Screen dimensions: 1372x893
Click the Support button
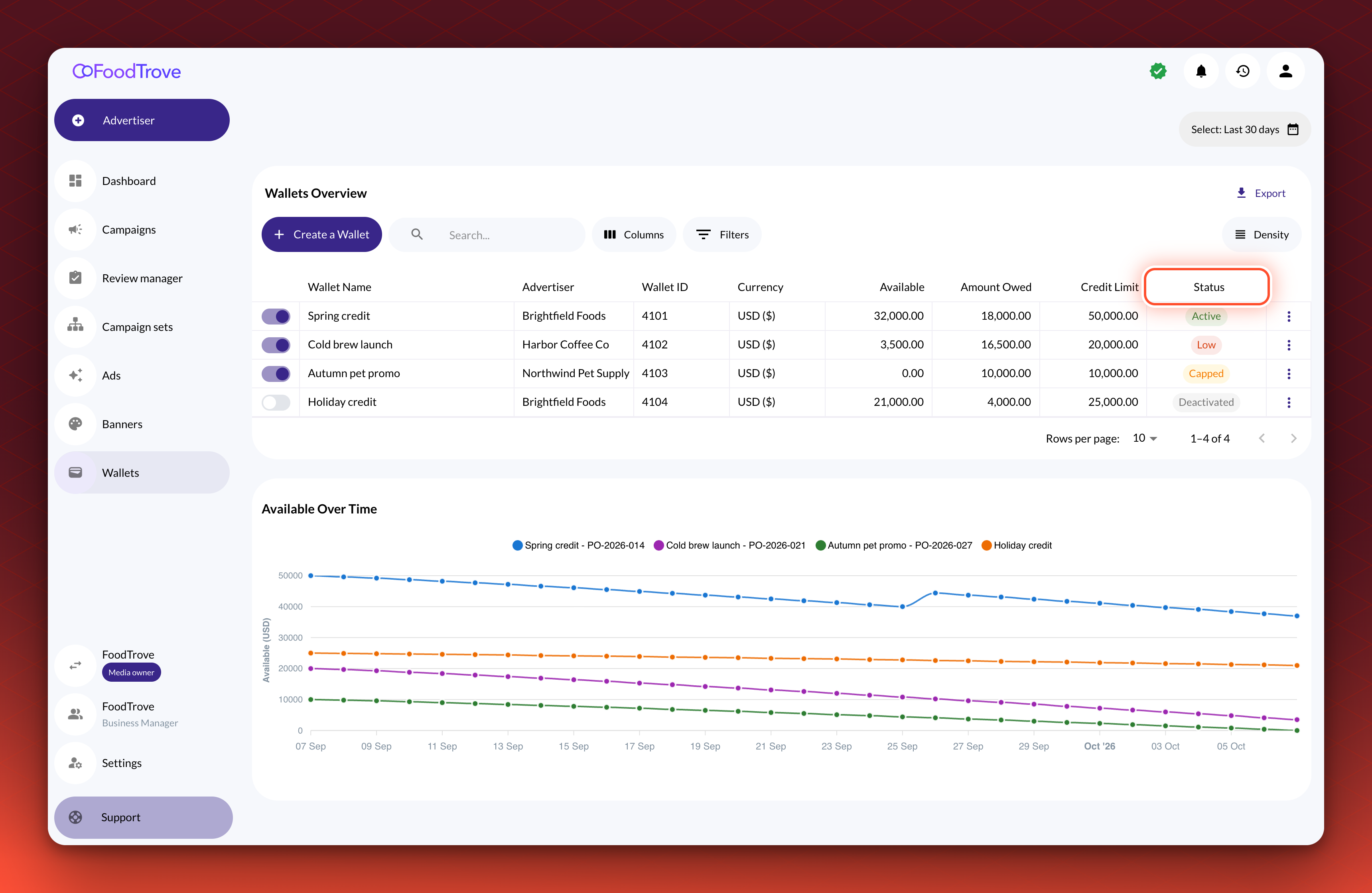[143, 817]
